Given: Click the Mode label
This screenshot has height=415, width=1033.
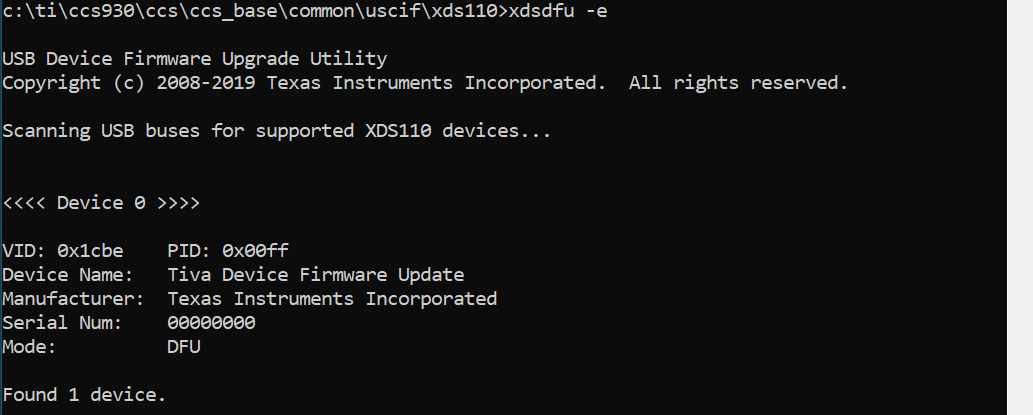Looking at the screenshot, I should (29, 346).
